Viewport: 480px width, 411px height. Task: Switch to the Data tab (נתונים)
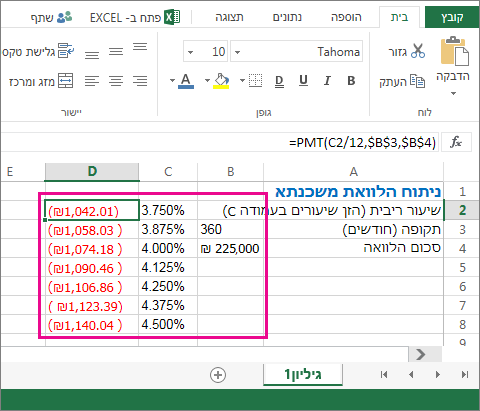pyautogui.click(x=287, y=17)
